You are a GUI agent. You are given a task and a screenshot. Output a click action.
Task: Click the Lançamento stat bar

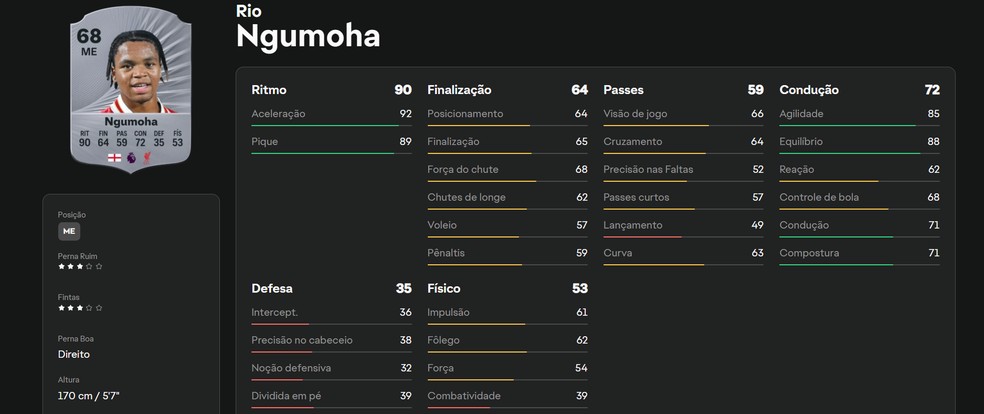[683, 237]
